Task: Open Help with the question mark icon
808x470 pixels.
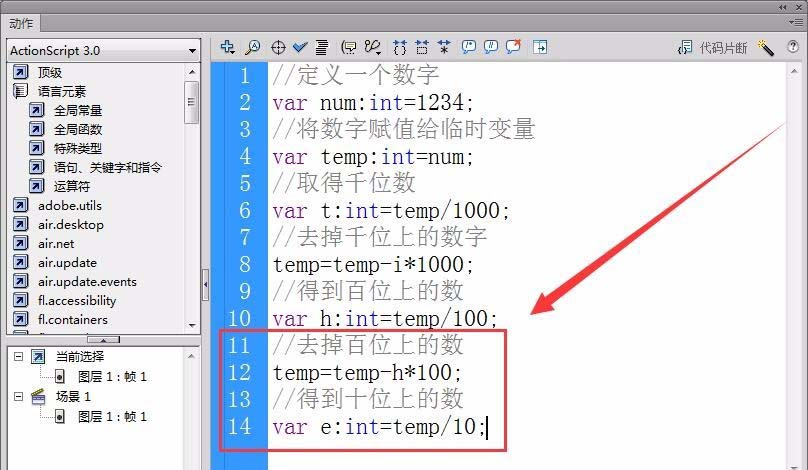Action: (793, 47)
